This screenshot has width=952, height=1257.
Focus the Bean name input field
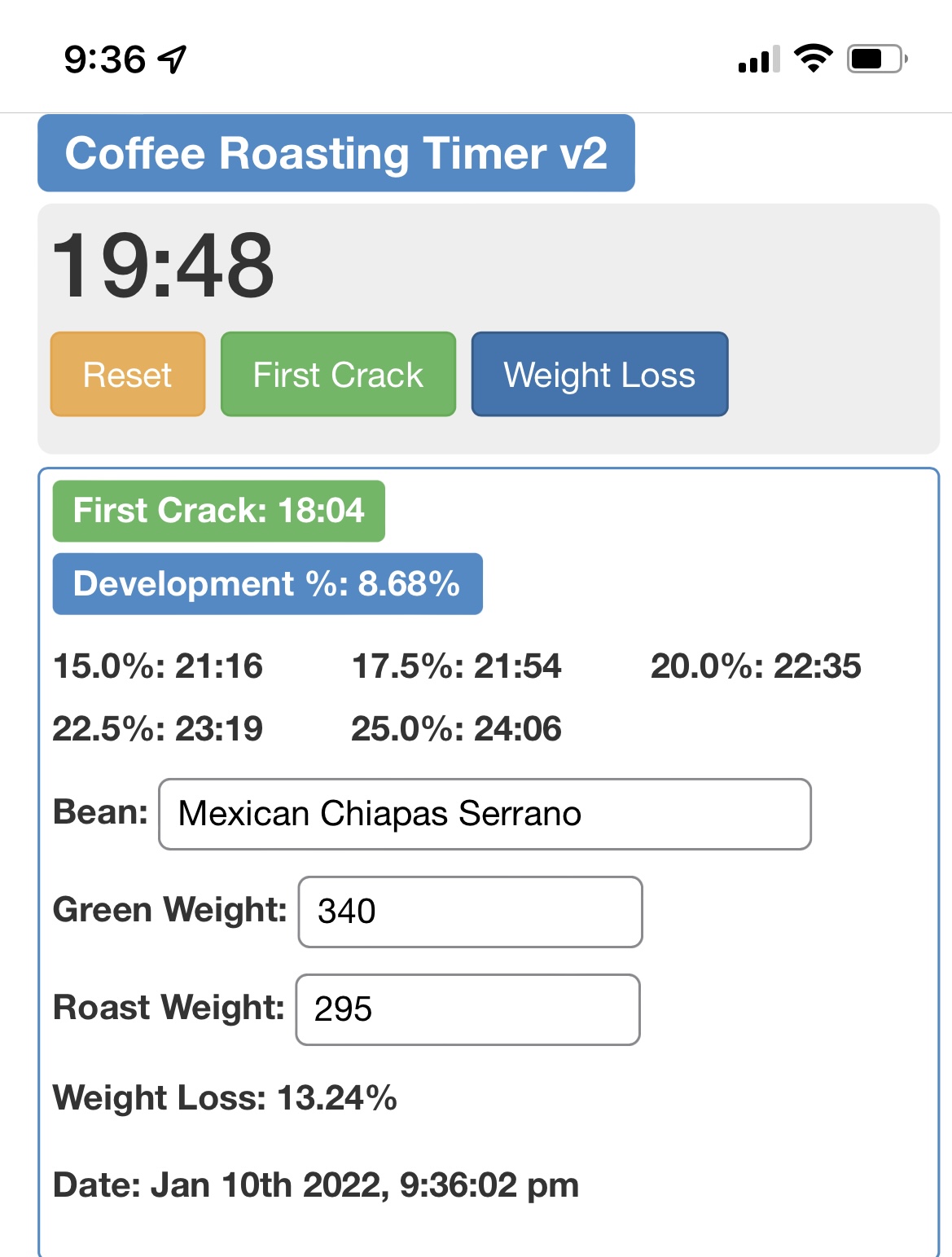pos(485,814)
